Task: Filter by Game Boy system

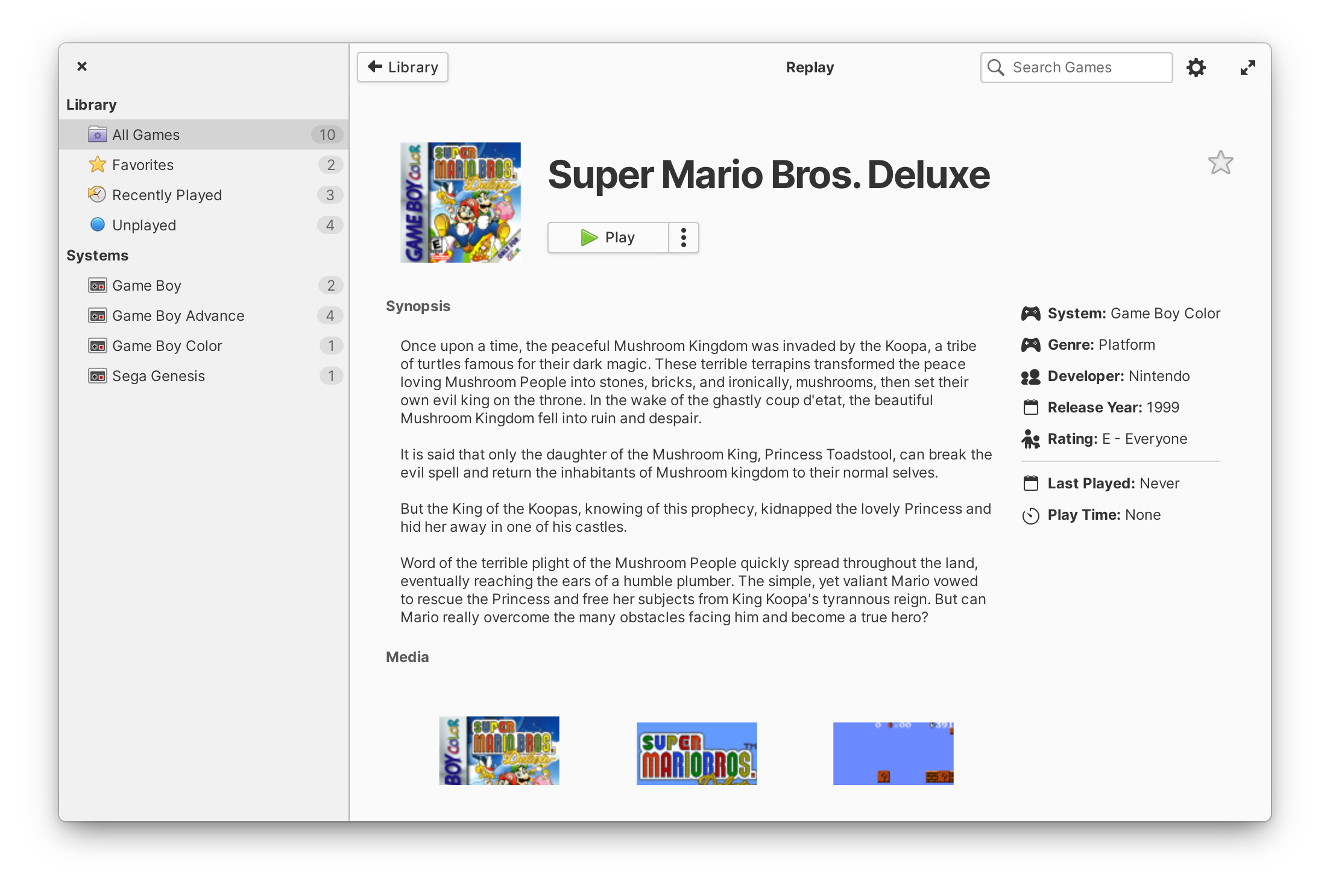Action: [x=147, y=285]
